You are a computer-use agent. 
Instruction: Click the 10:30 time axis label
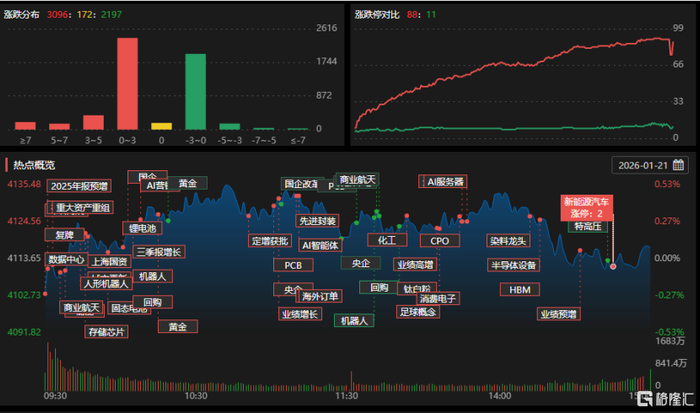pos(196,396)
